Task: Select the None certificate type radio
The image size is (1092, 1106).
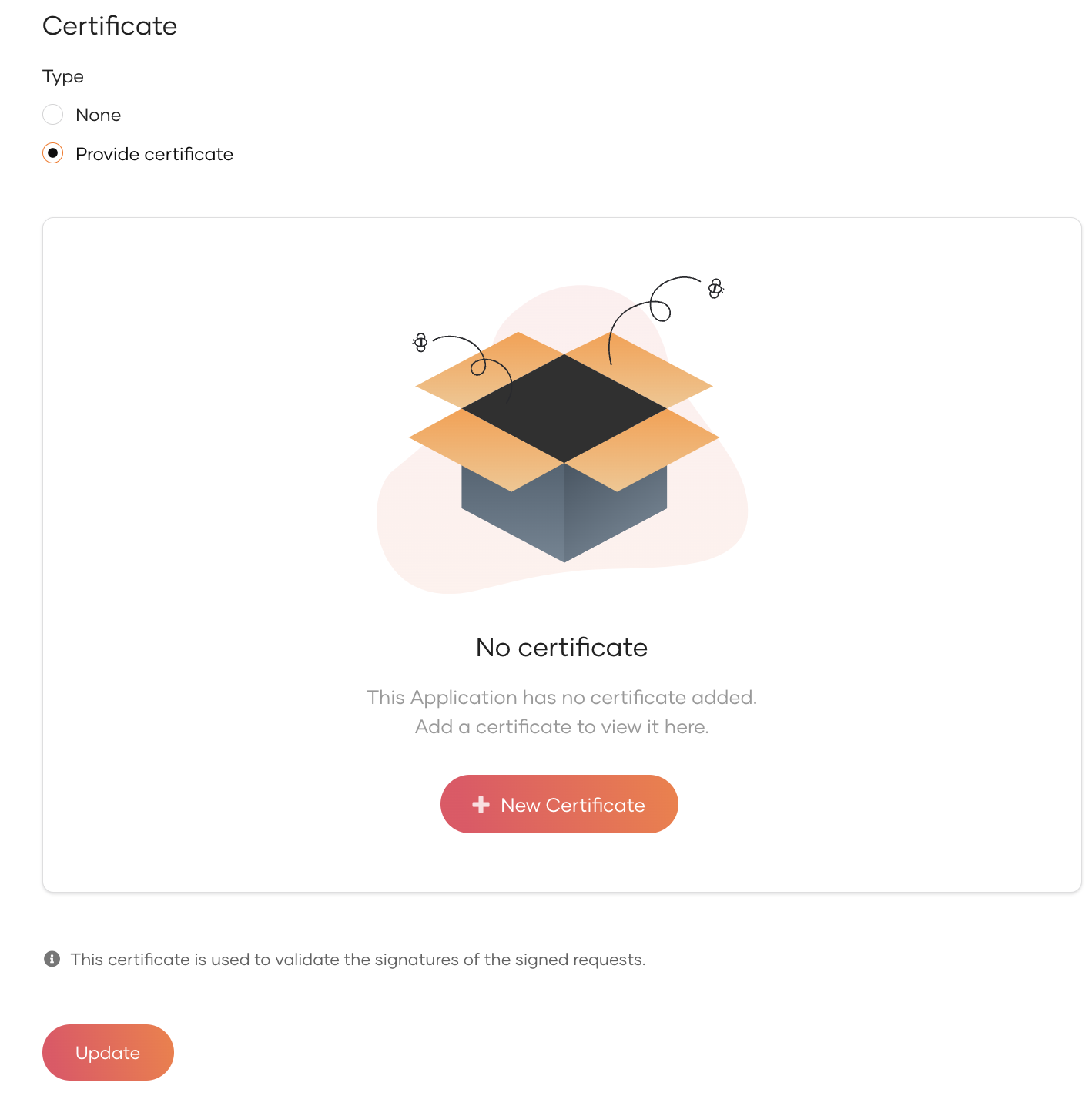Action: click(x=52, y=115)
